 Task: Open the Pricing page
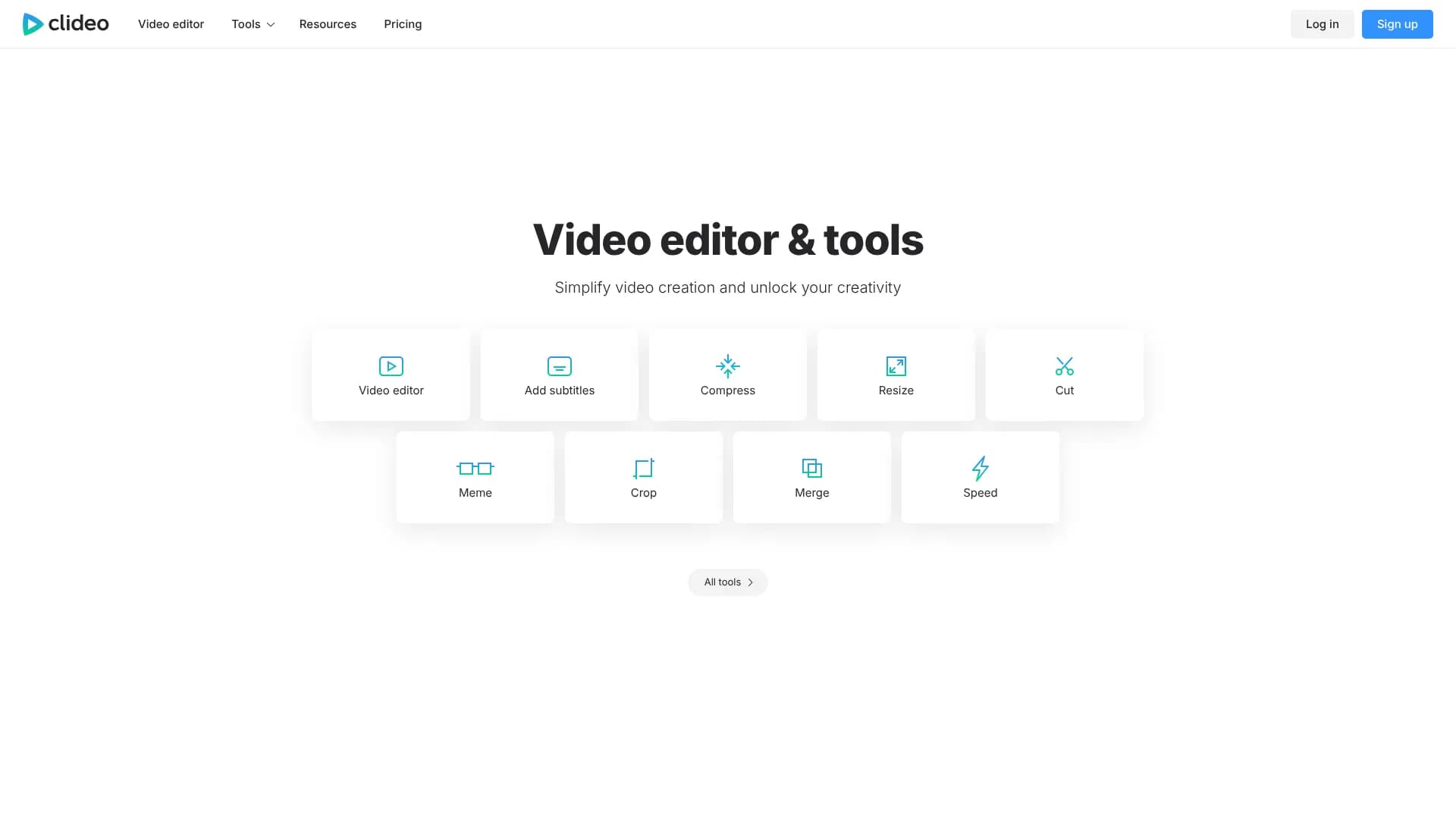pyautogui.click(x=402, y=24)
